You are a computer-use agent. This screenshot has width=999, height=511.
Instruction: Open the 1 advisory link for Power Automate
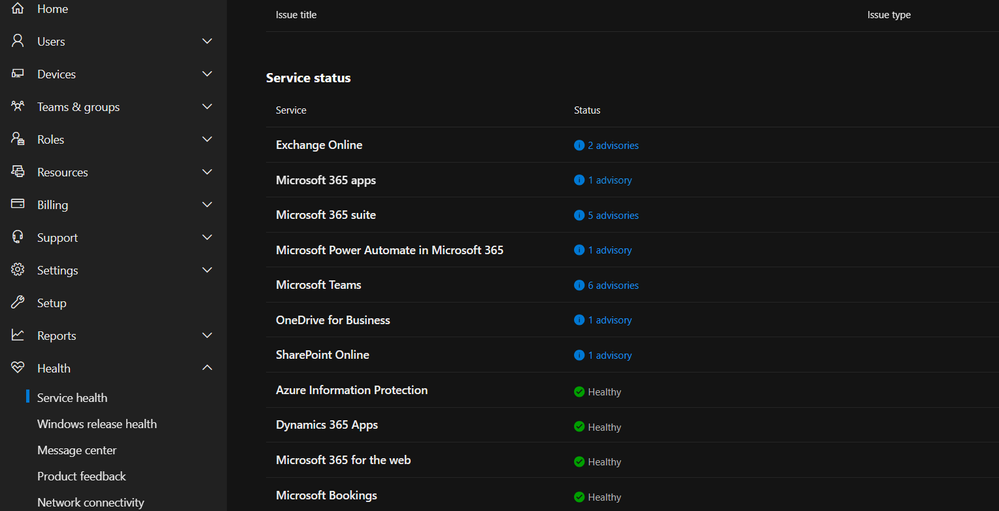pyautogui.click(x=610, y=250)
